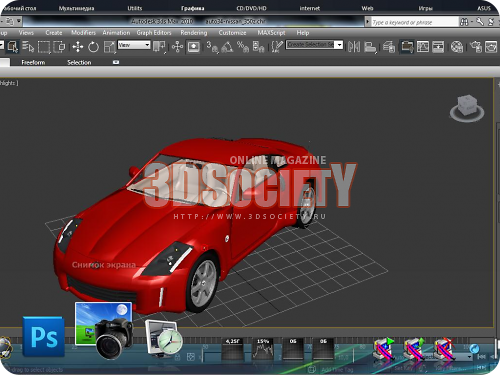The image size is (500, 375).
Task: Switch to the Freeform ribbon tab
Action: [33, 62]
